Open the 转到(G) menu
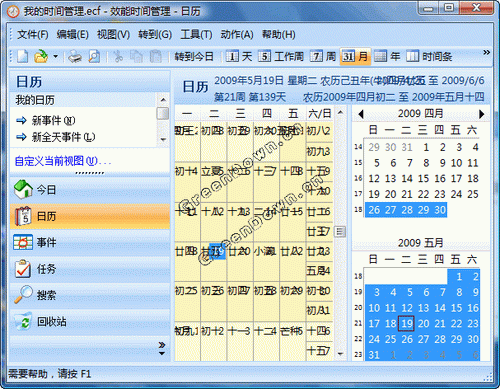Screen dimensions: 500x389 (155, 34)
